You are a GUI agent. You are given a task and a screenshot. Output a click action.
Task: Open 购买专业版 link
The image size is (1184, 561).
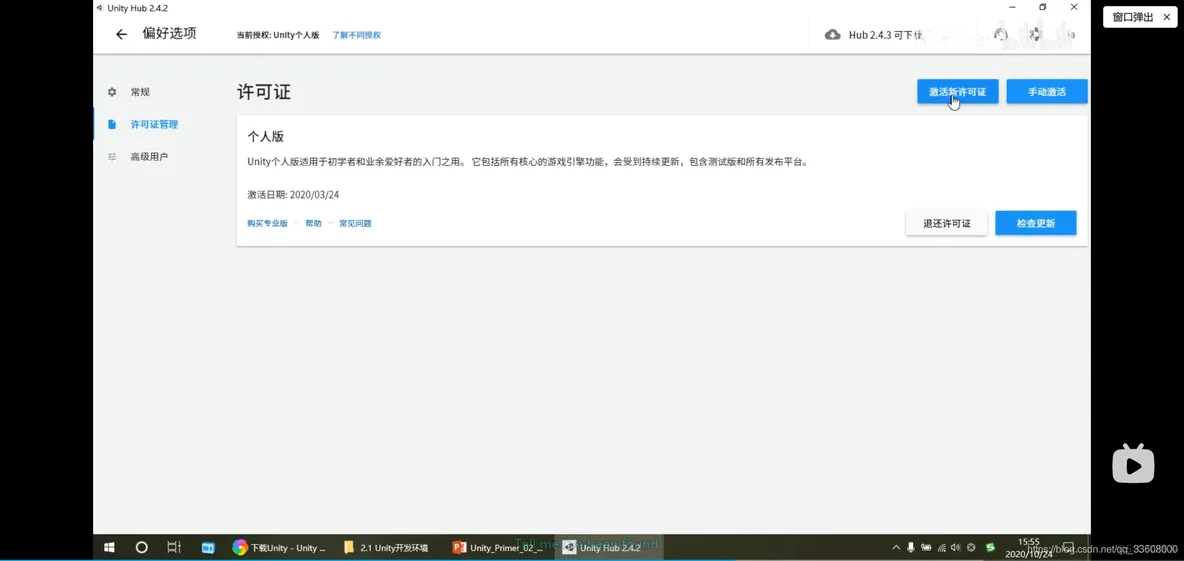click(x=267, y=223)
